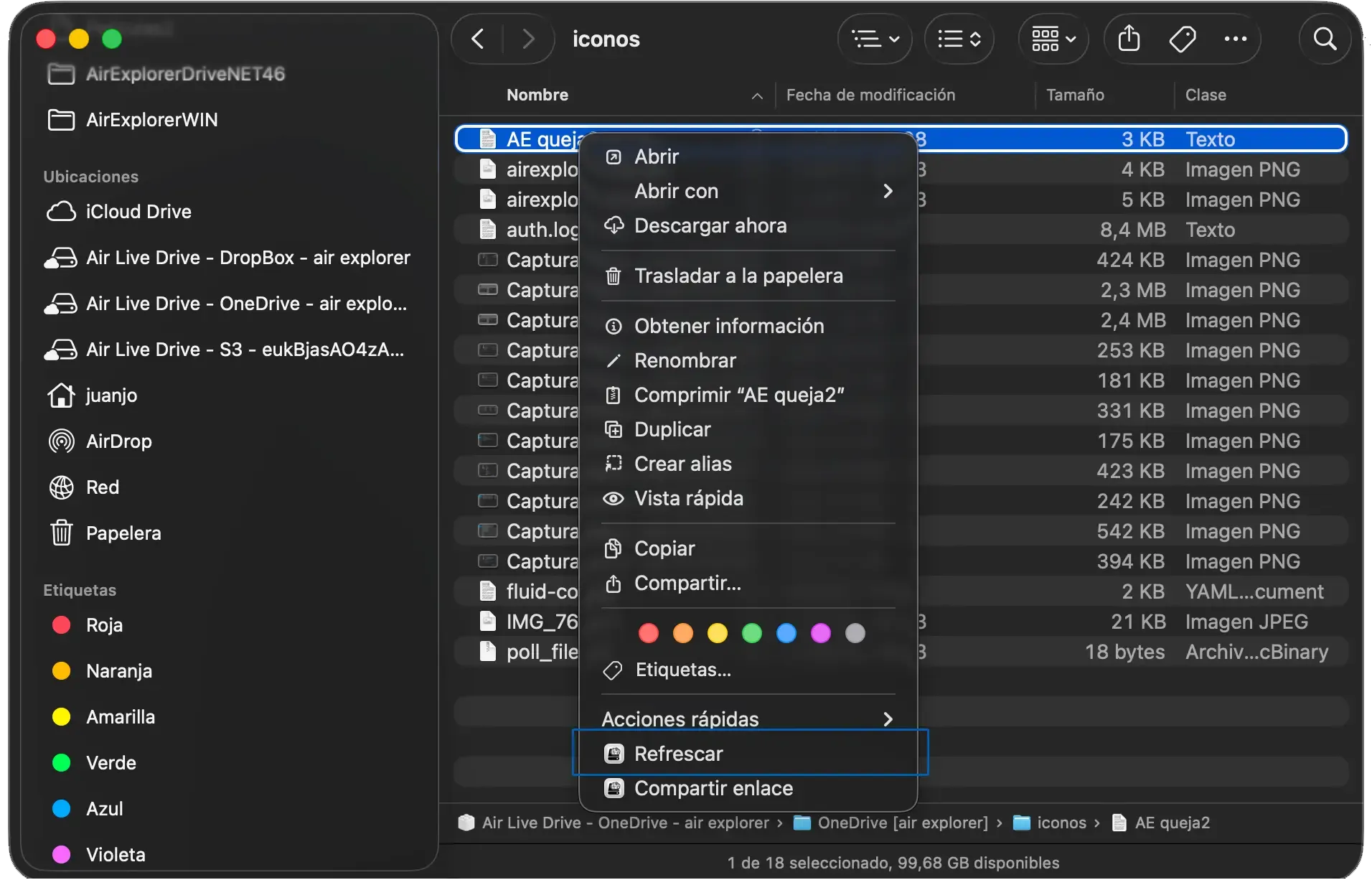Click the trash icon beside Trasladar a la papelera
This screenshot has height=880, width=1372.
tap(614, 276)
